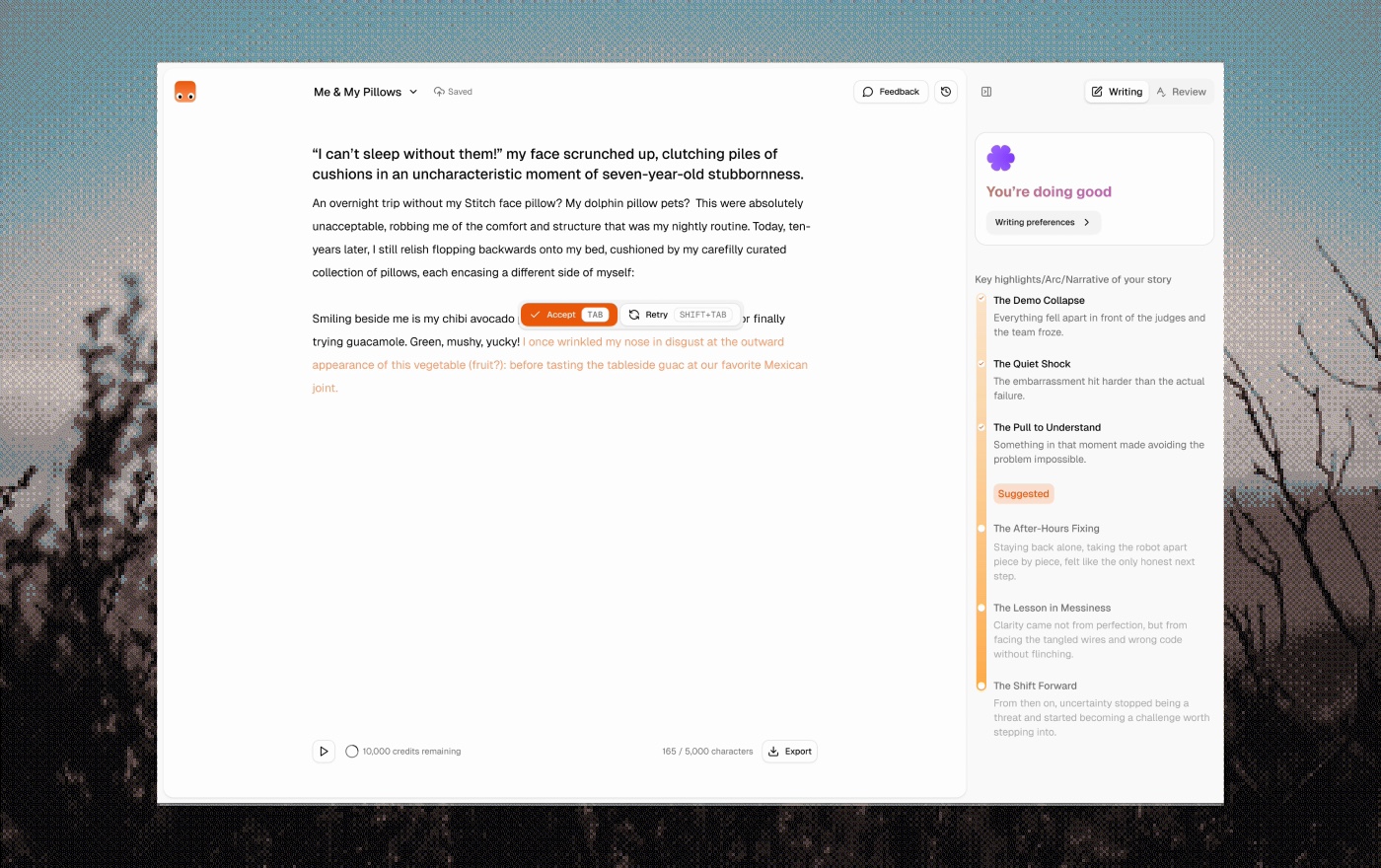The height and width of the screenshot is (868, 1381).
Task: Select 'The After-Hours Fixing' suggested title
Action: [x=1047, y=529]
